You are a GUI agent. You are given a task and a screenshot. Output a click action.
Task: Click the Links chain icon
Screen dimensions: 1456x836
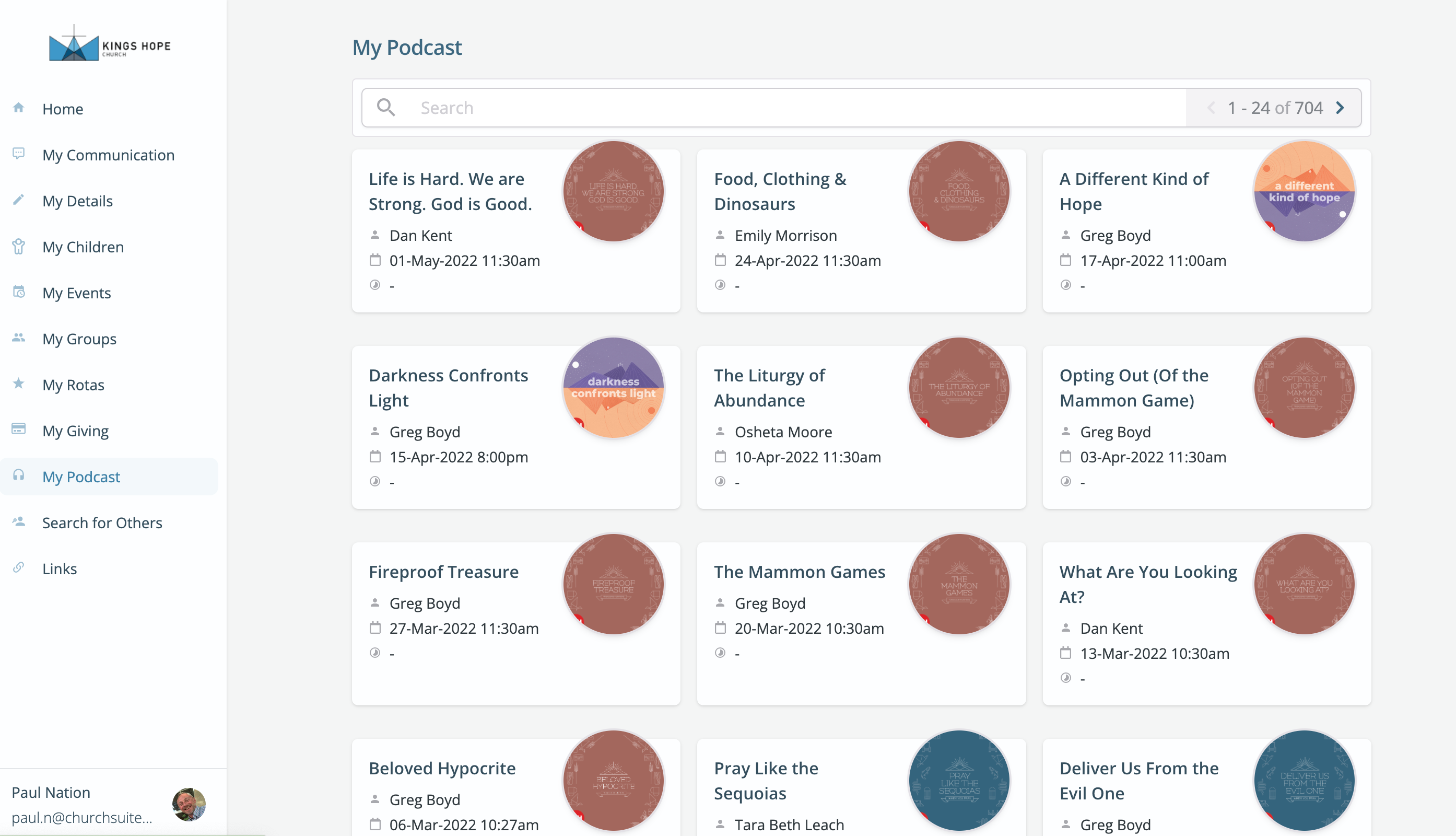[x=18, y=567]
